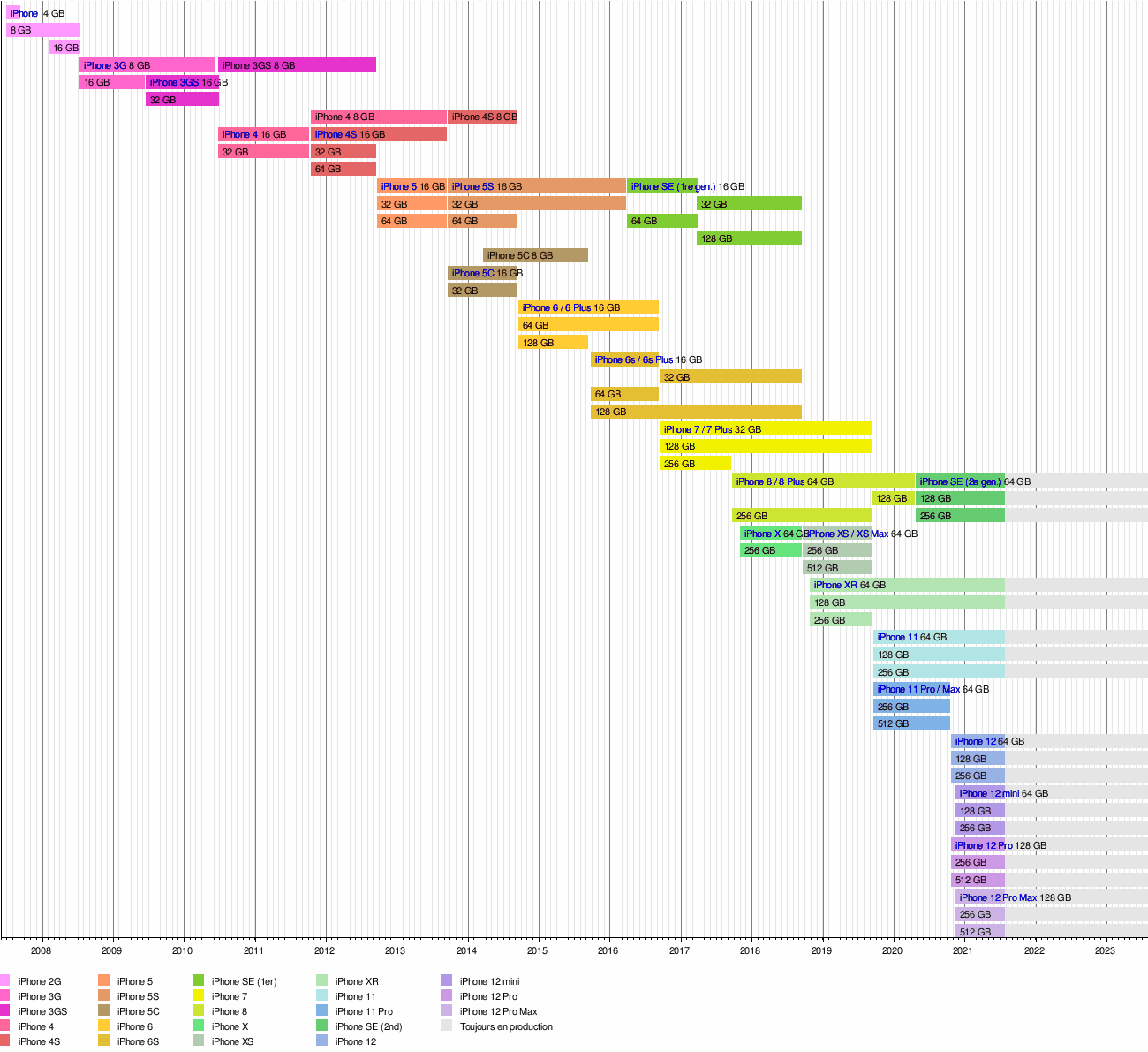The image size is (1148, 1052).
Task: Select the iPhone 12 Pro Max legend swatch
Action: [446, 1011]
